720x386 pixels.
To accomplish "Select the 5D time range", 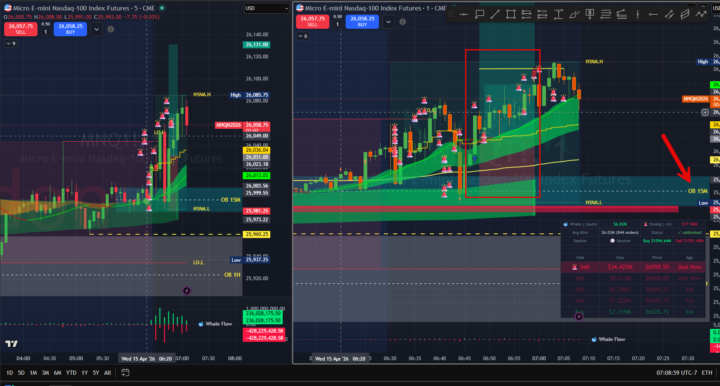I will coord(21,373).
